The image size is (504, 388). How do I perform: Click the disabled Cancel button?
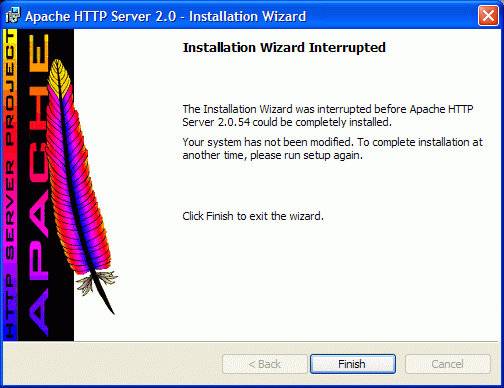pyautogui.click(x=448, y=364)
